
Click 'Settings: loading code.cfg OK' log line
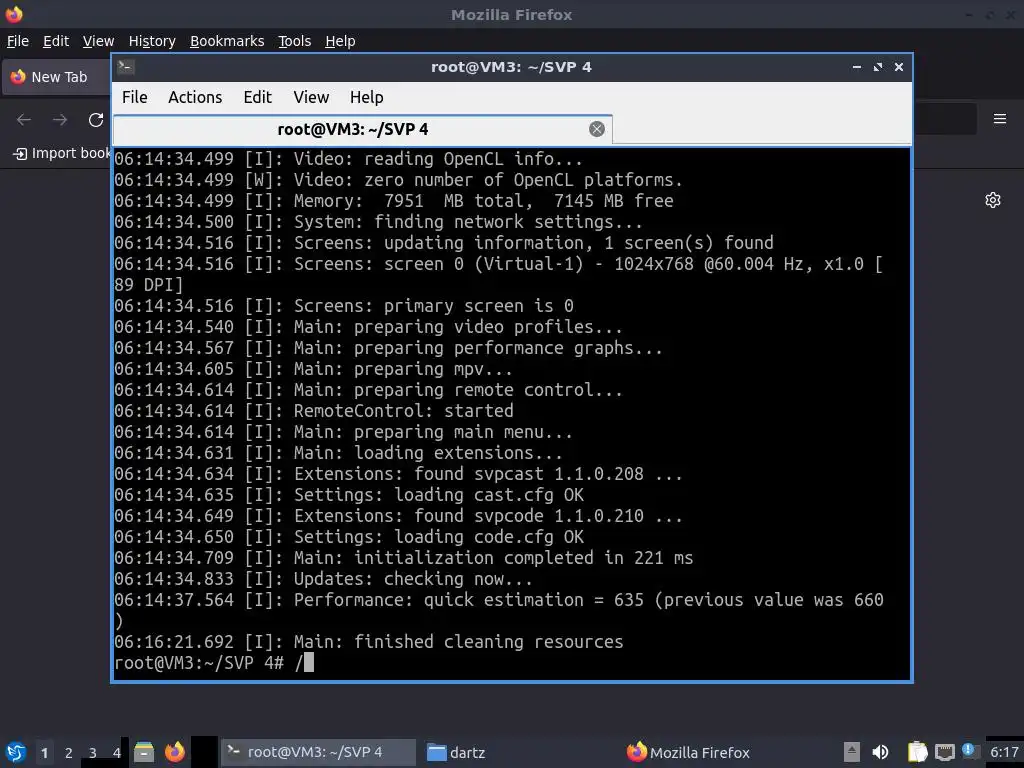349,537
